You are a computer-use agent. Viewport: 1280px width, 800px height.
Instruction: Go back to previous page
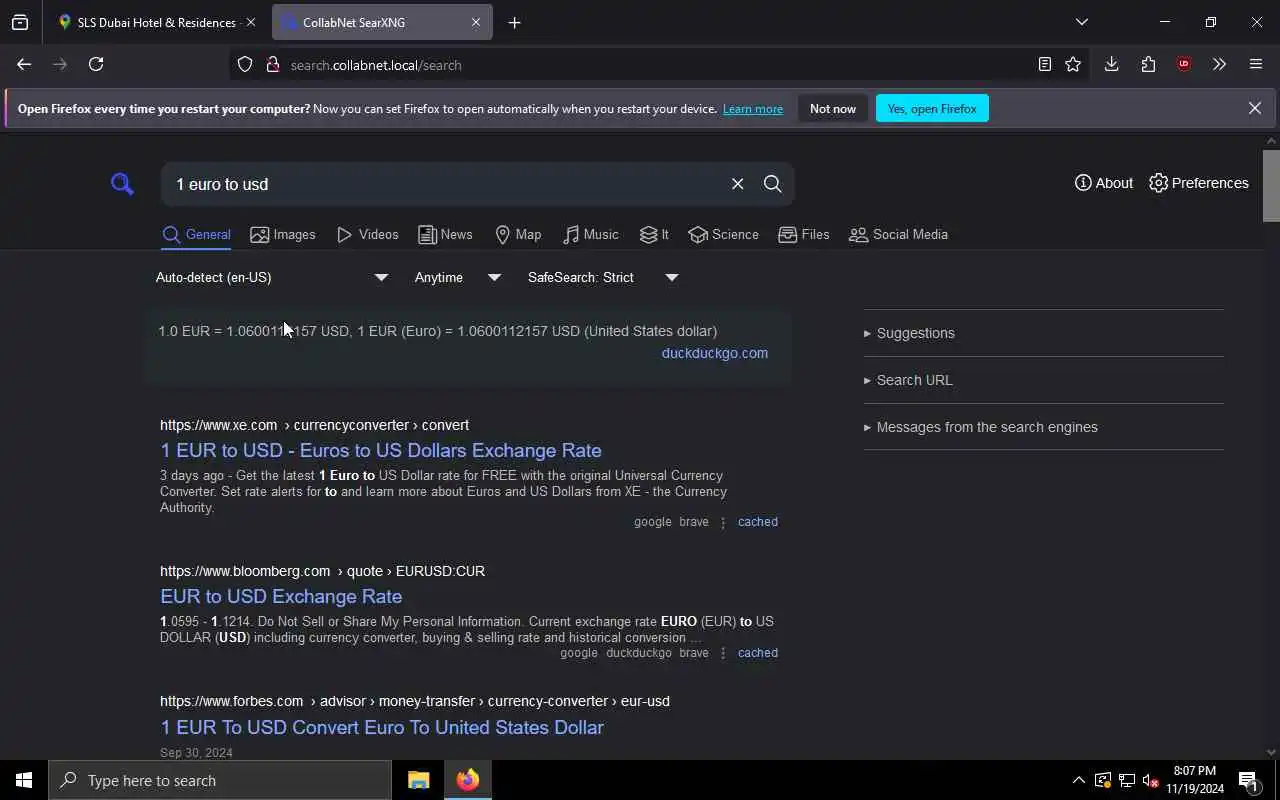click(24, 64)
